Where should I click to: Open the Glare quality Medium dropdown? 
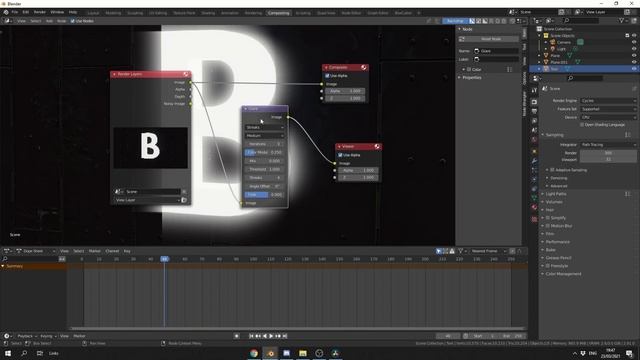point(264,136)
